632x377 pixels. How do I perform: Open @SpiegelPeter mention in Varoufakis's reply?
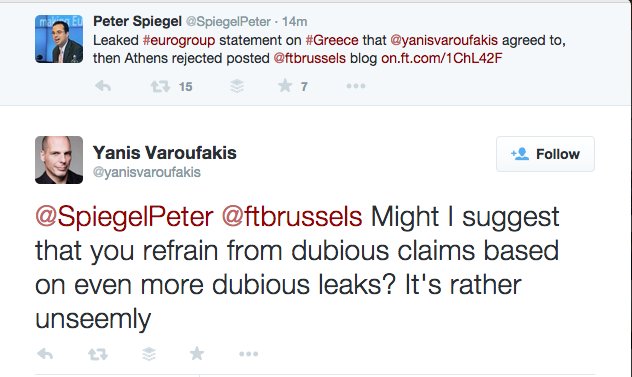pyautogui.click(x=124, y=217)
